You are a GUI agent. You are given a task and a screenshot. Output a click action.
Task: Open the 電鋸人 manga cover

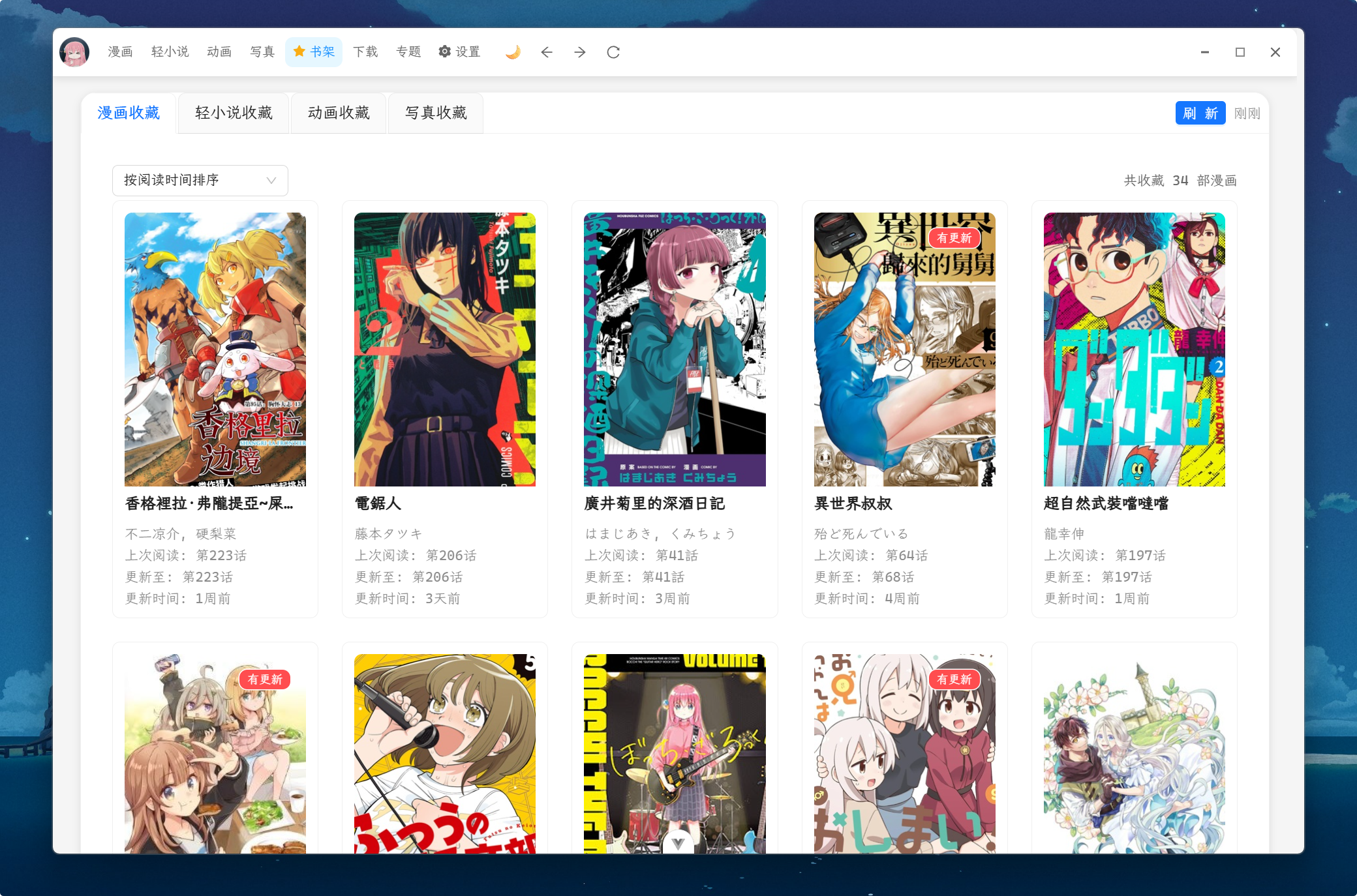445,349
